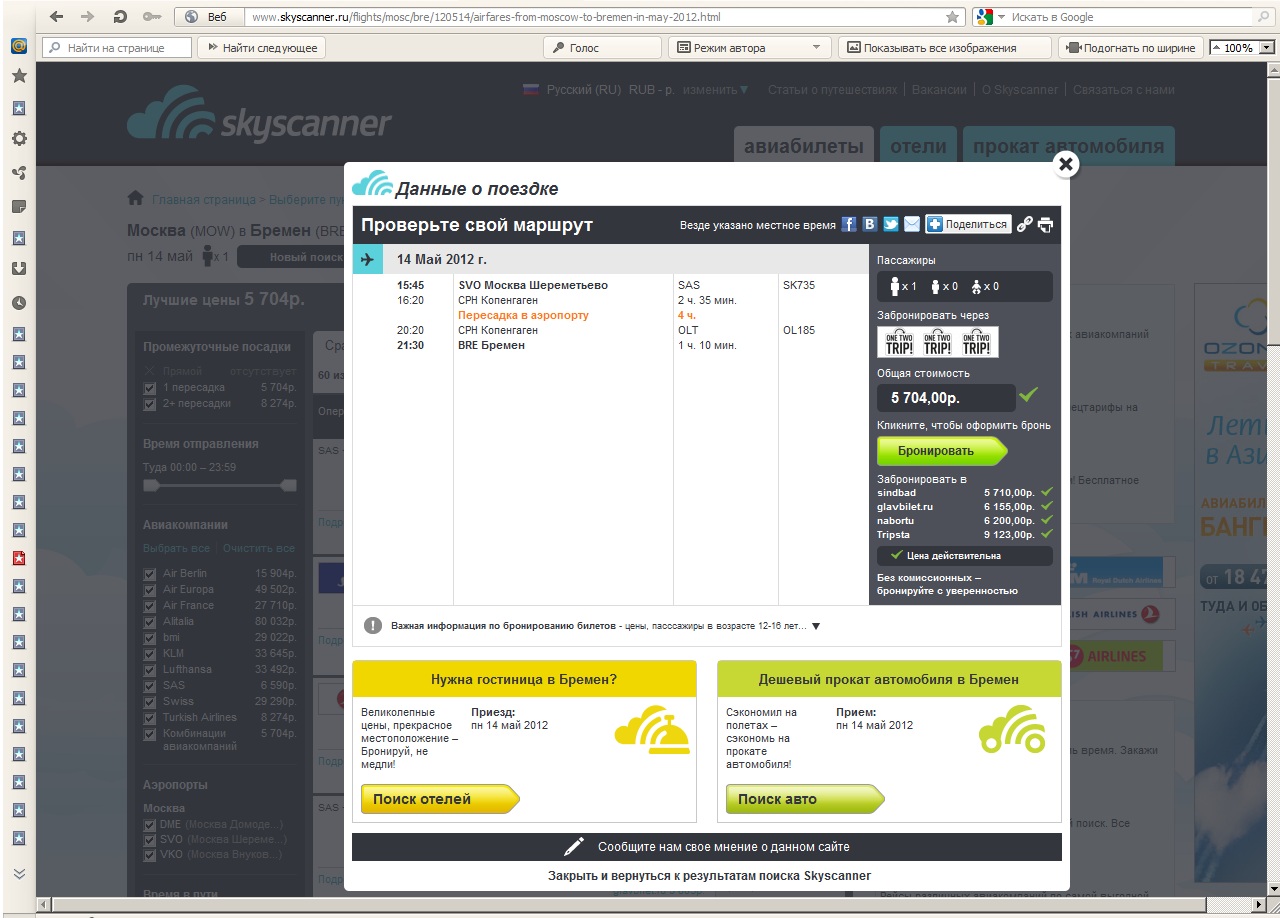Open the password wand key icon

click(x=152, y=17)
